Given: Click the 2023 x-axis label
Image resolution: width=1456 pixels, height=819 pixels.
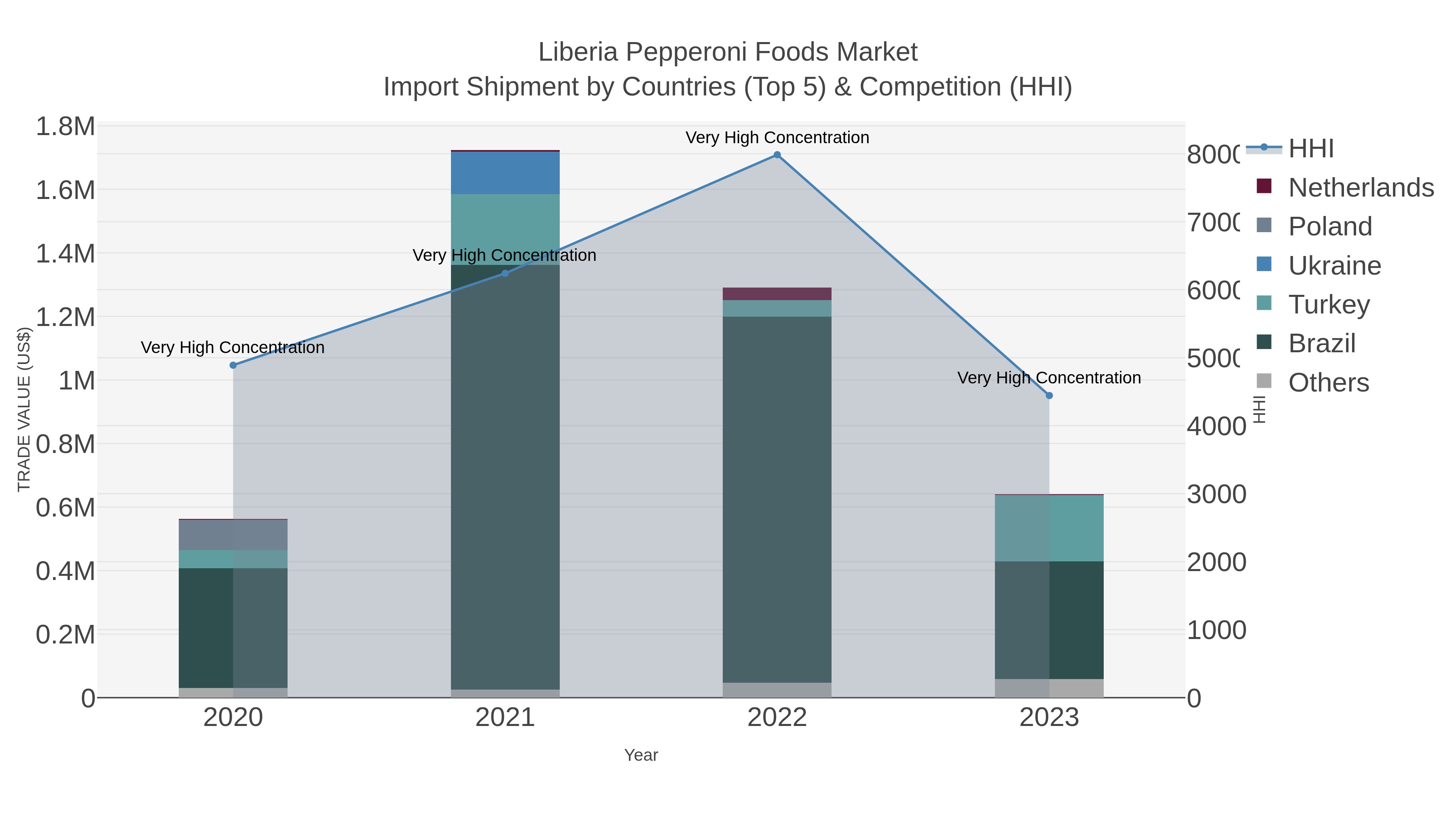Looking at the screenshot, I should [1050, 718].
